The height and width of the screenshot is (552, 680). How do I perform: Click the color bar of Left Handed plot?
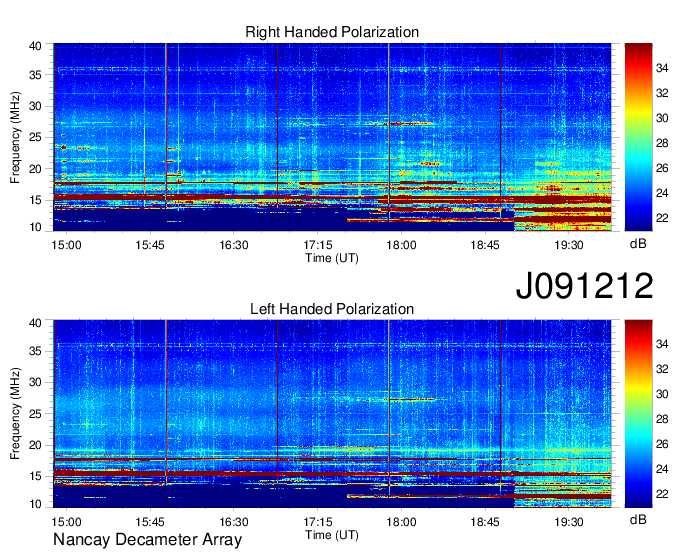[x=638, y=414]
